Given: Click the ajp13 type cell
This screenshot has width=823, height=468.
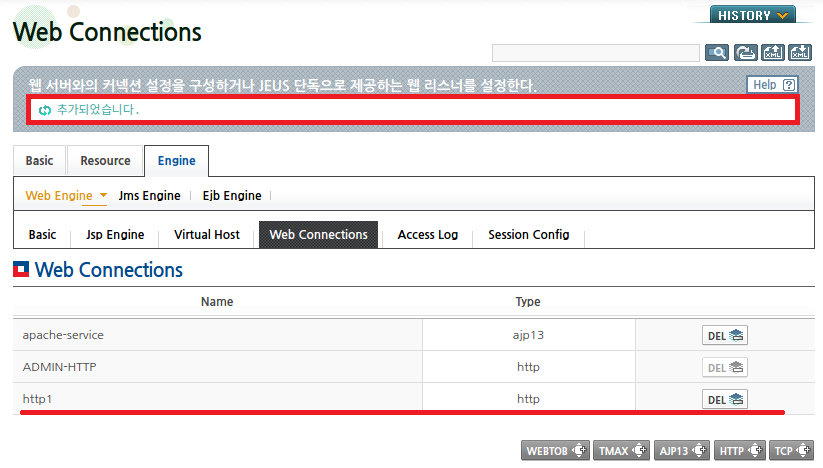Looking at the screenshot, I should [528, 335].
